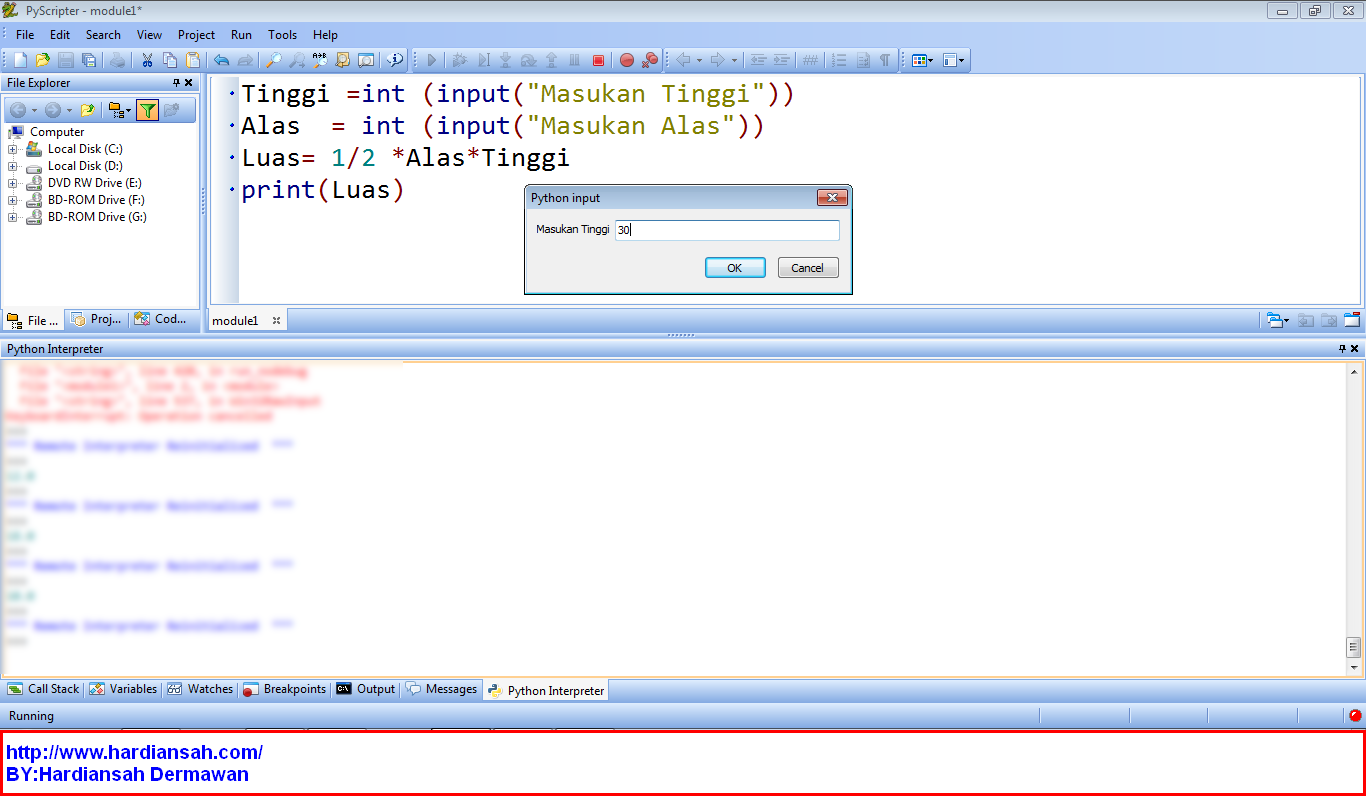The image size is (1366, 796).
Task: Pin the File Explorer panel
Action: (x=176, y=82)
